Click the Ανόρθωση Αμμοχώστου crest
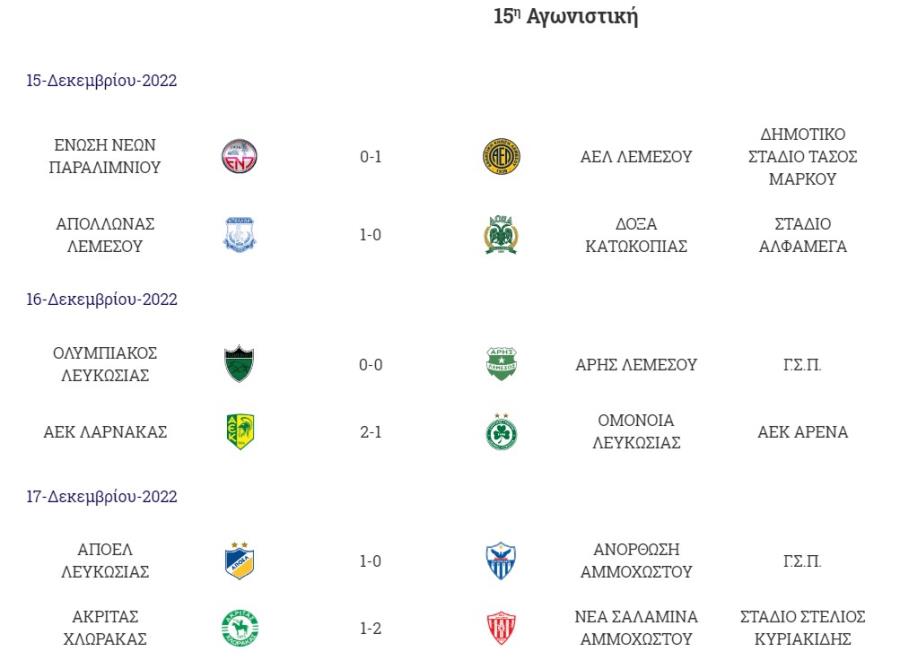900x669 pixels. point(501,561)
